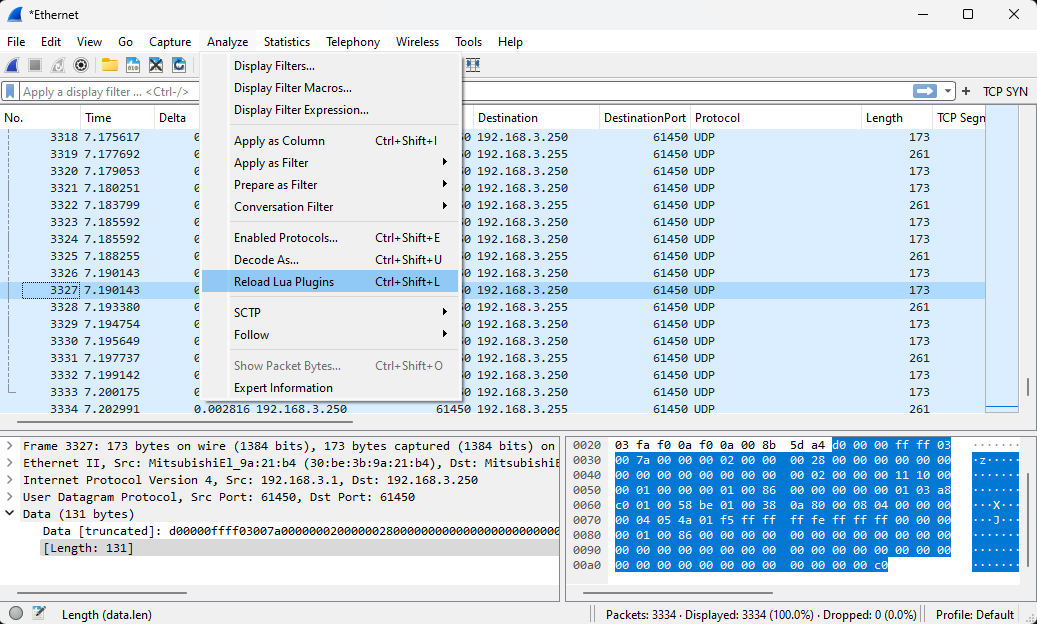The width and height of the screenshot is (1037, 624).
Task: Click the display filter bookmark icon
Action: click(10, 91)
